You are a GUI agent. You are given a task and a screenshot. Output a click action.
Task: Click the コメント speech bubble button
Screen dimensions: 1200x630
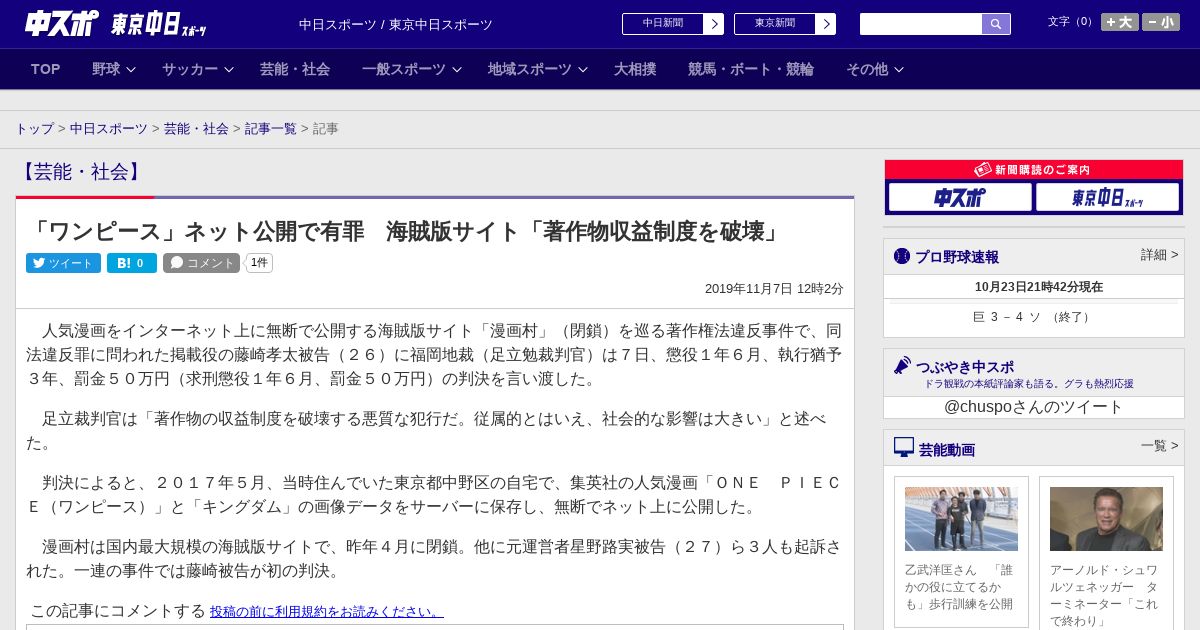(202, 263)
